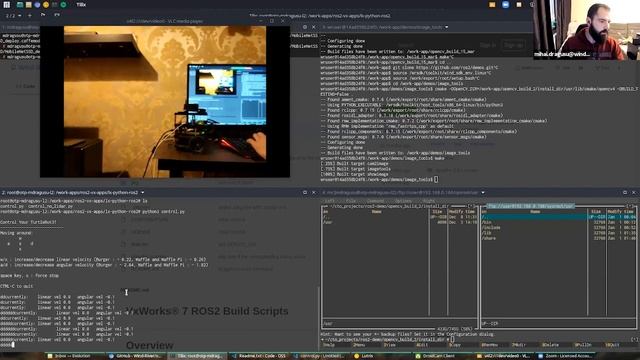Open the application menu icon in the top panel
This screenshot has height=360, width=640.
[7, 5]
